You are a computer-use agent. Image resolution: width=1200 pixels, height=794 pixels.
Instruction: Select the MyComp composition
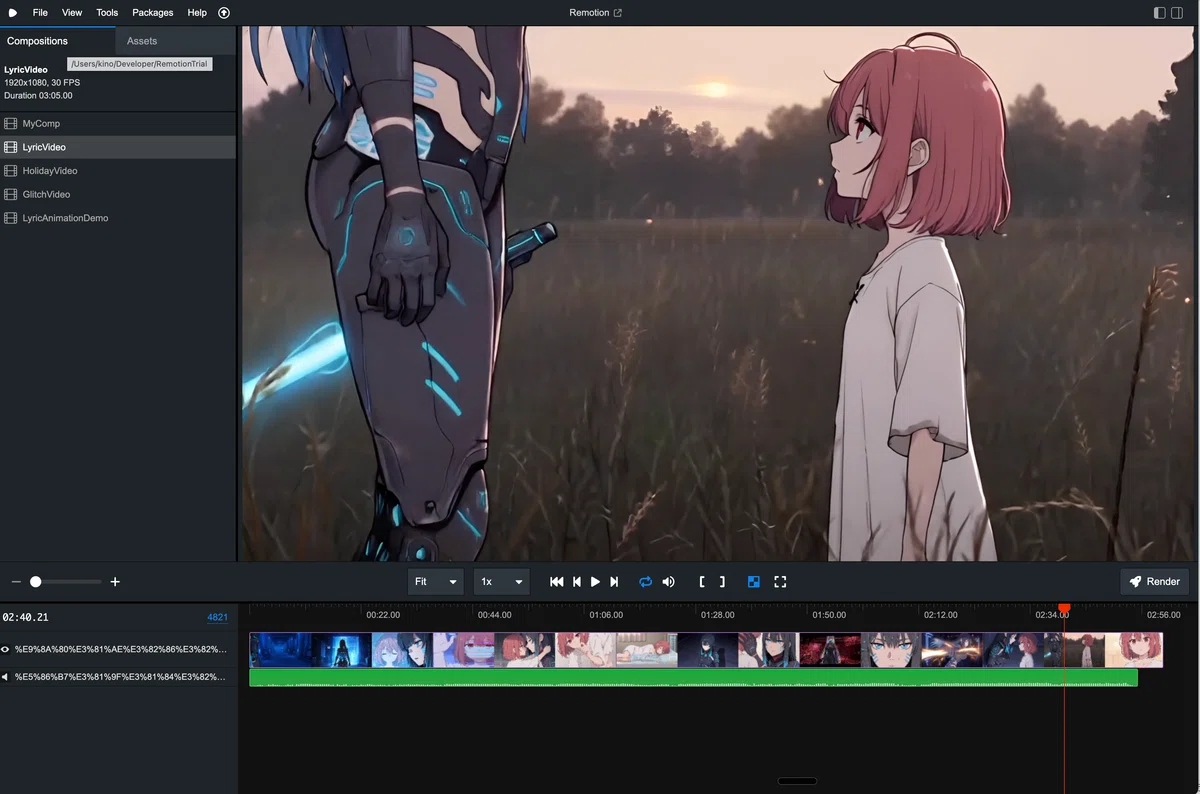pos(118,124)
